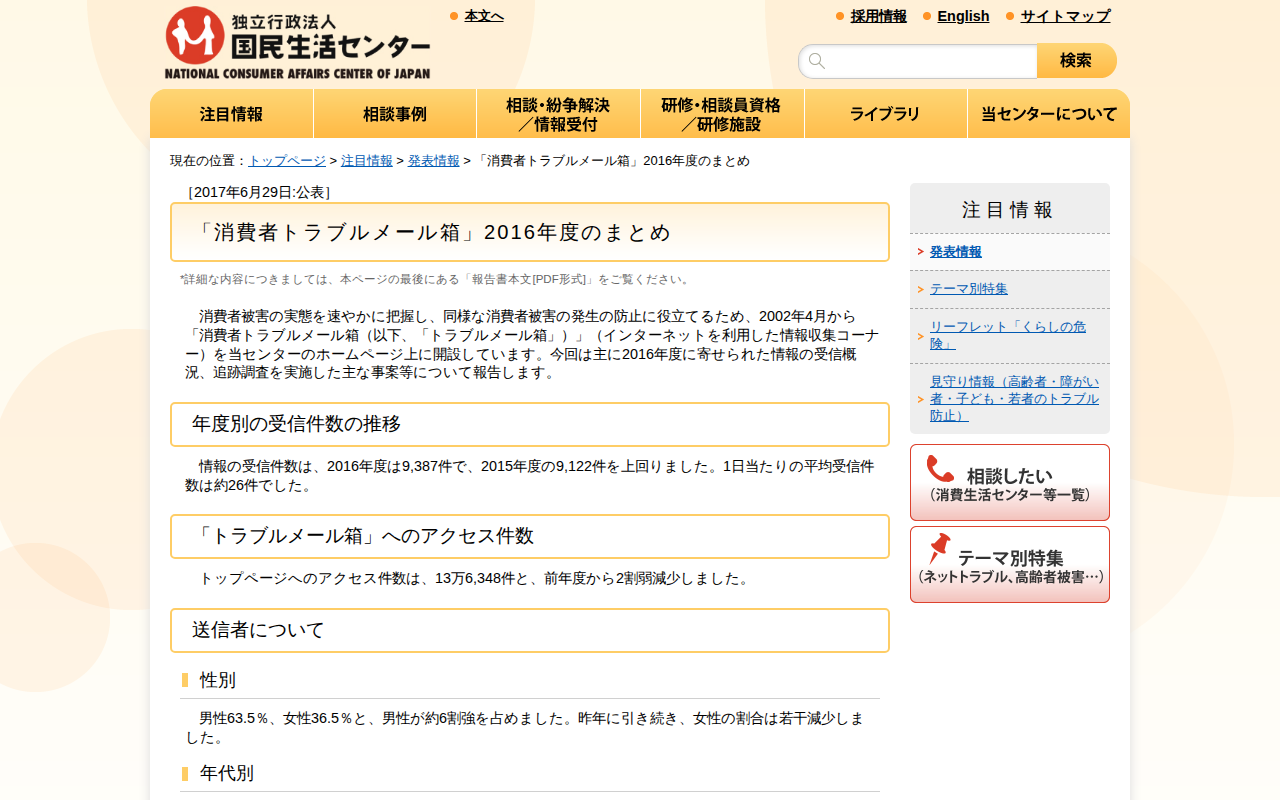
Task: Click the paragraph mentioning 9,387件
Action: tap(530, 475)
